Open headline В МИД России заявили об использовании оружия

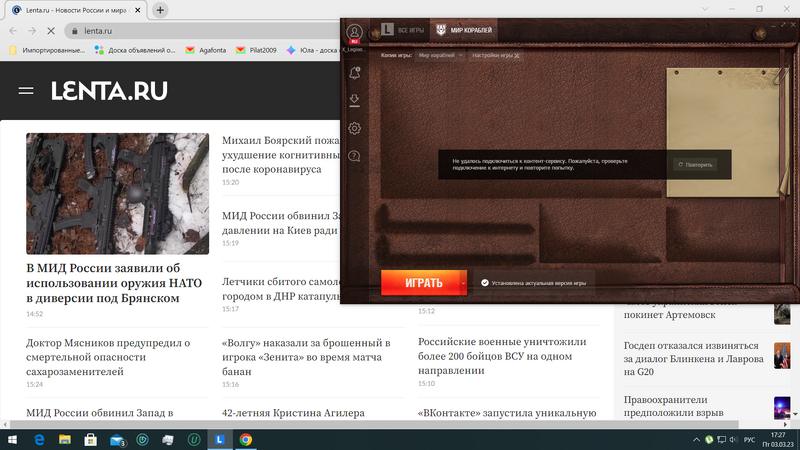[114, 283]
